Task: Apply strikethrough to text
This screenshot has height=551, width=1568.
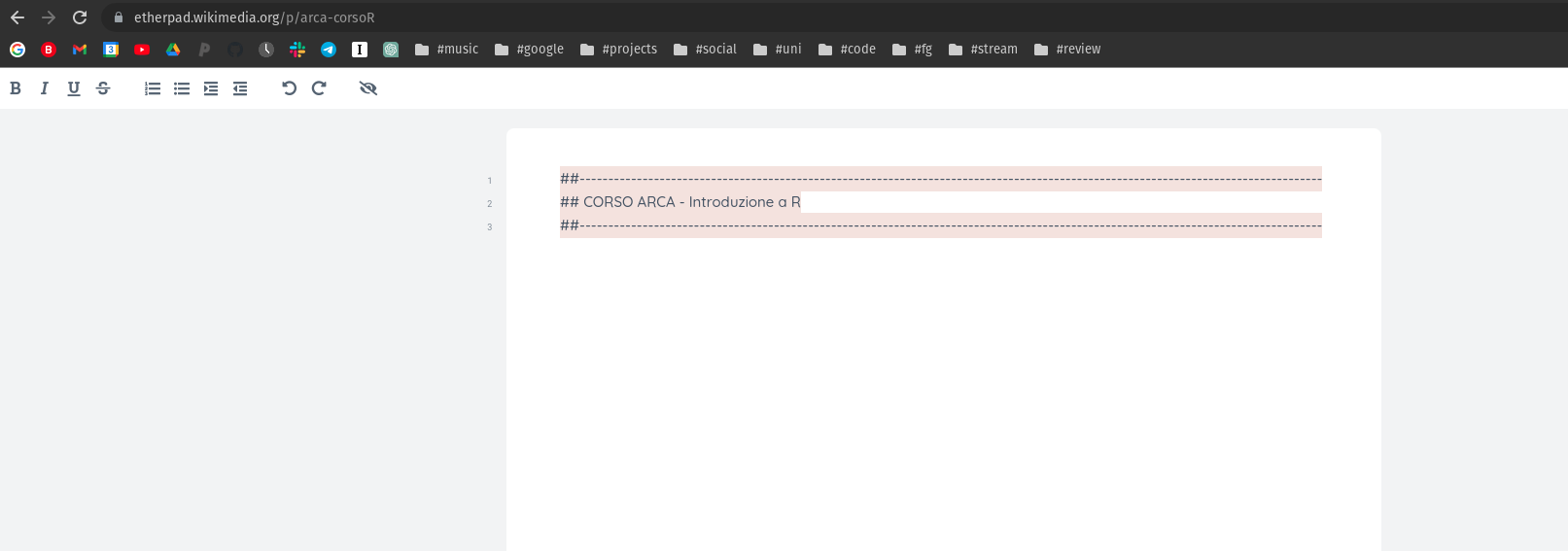Action: (103, 88)
